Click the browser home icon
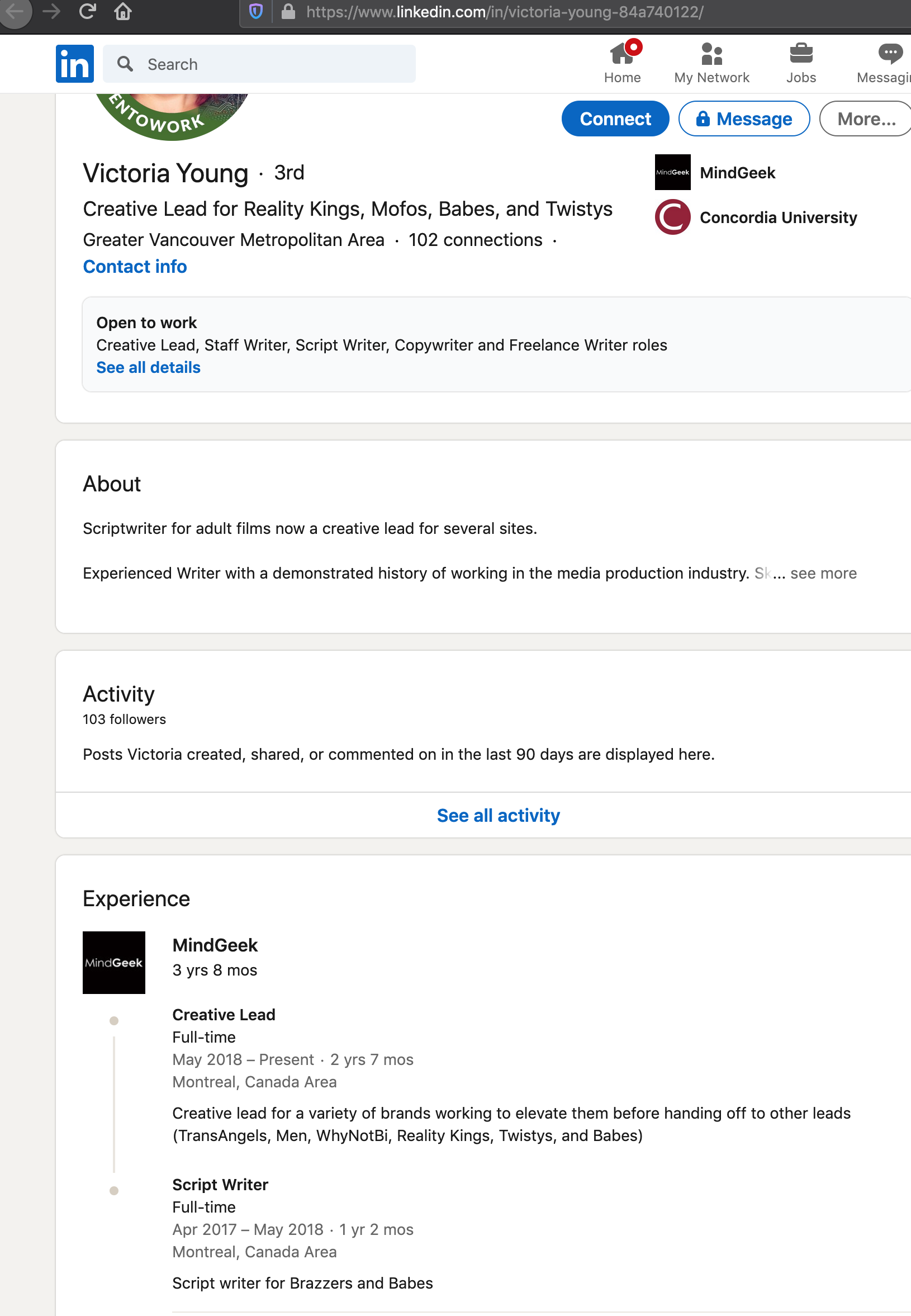The height and width of the screenshot is (1316, 911). [124, 11]
